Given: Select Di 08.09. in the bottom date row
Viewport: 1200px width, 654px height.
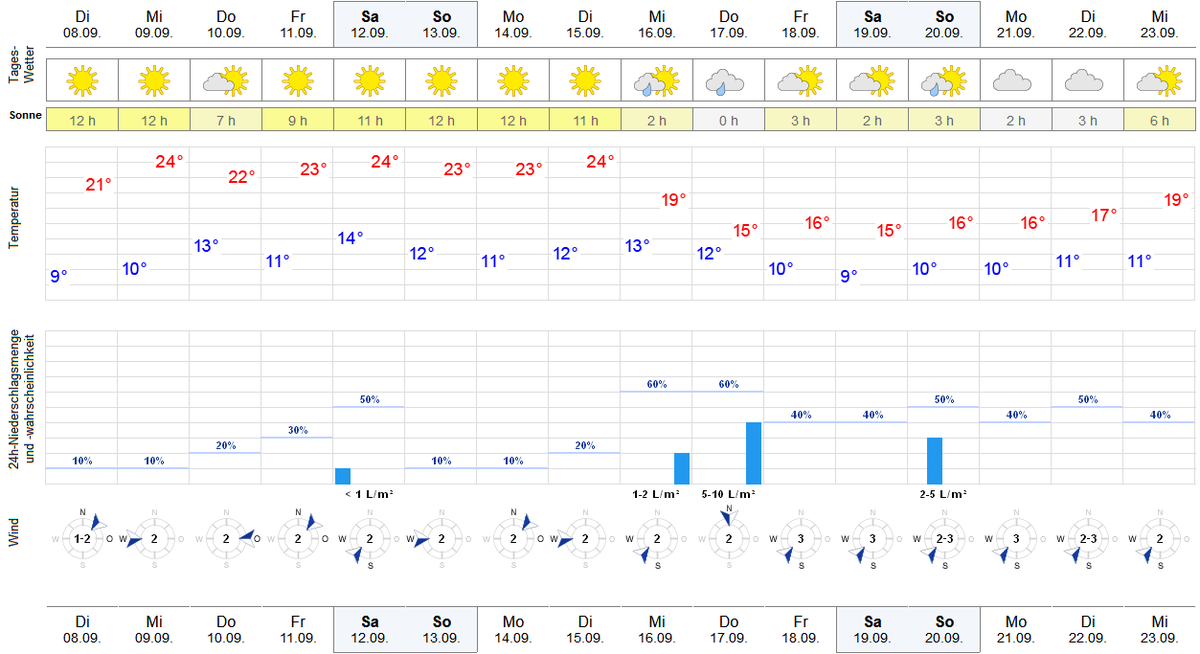Looking at the screenshot, I should (x=82, y=628).
